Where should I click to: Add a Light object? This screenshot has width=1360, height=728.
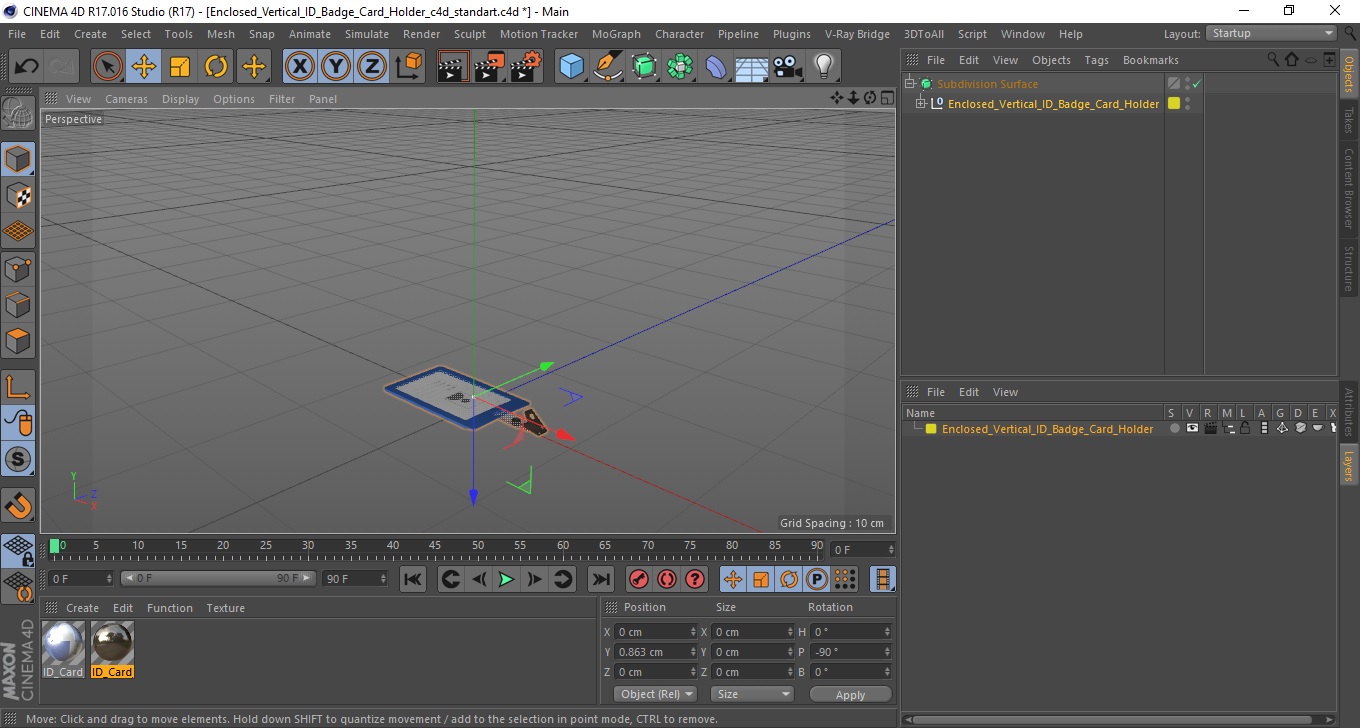(824, 67)
